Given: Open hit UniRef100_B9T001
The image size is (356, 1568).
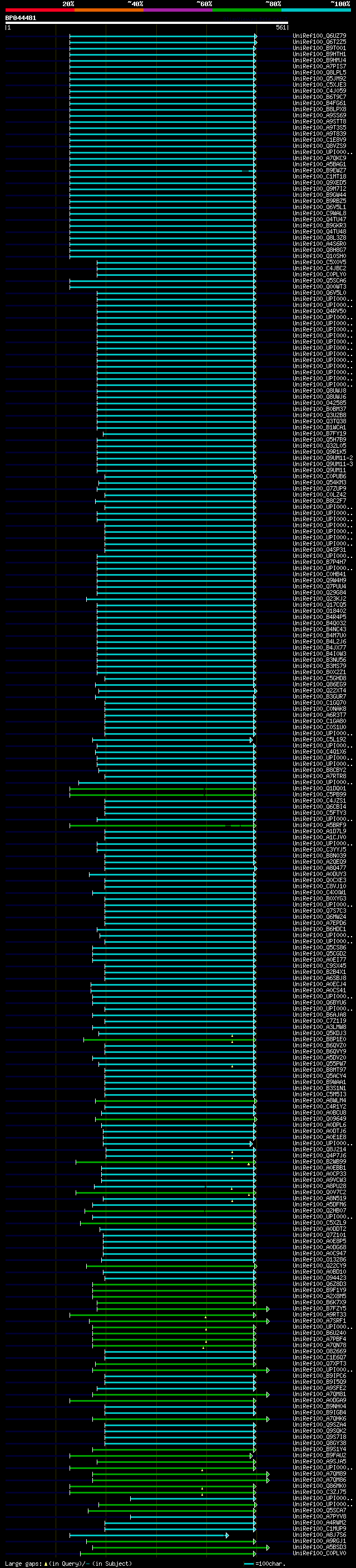Looking at the screenshot, I should click(319, 48).
